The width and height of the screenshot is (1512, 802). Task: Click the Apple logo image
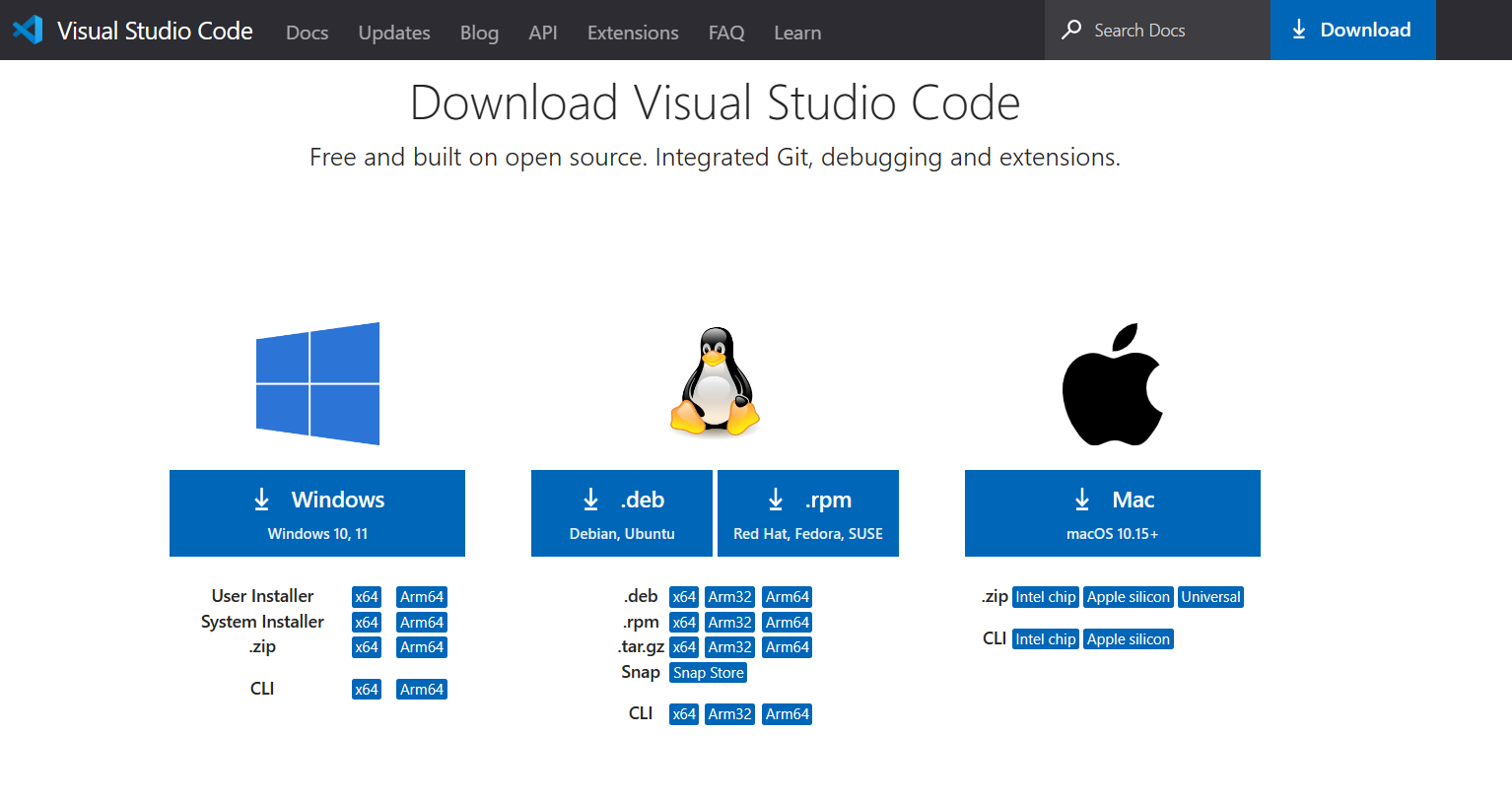coord(1113,384)
